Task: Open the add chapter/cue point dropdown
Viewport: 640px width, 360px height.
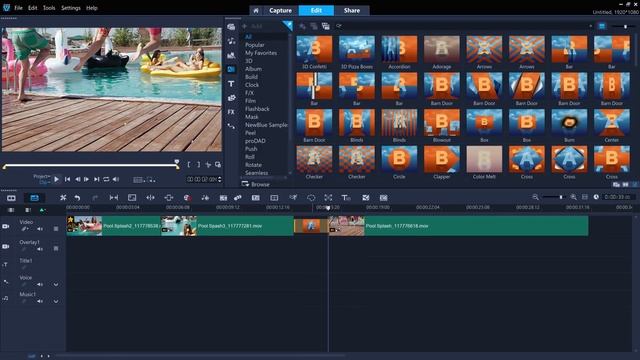Action: [x=42, y=210]
